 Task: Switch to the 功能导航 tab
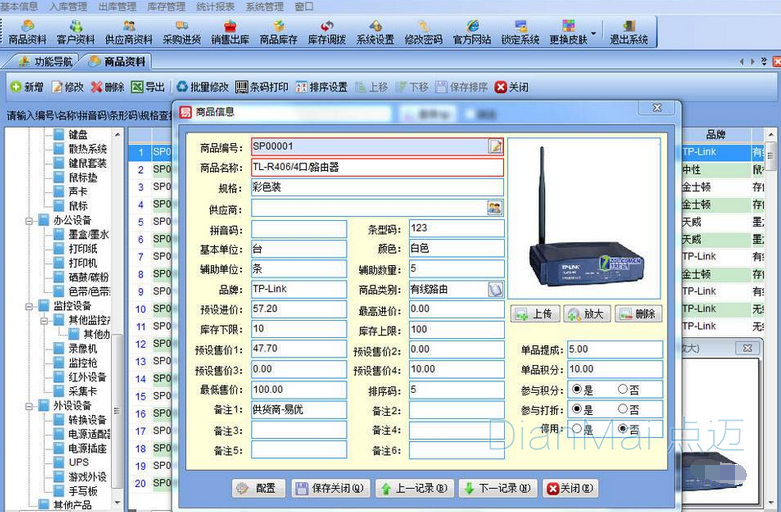[45, 62]
